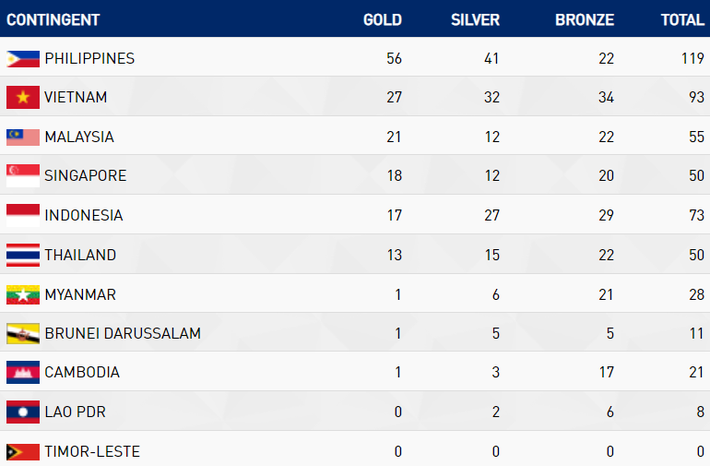Sort by the SILVER column header
The height and width of the screenshot is (466, 710).
(475, 20)
